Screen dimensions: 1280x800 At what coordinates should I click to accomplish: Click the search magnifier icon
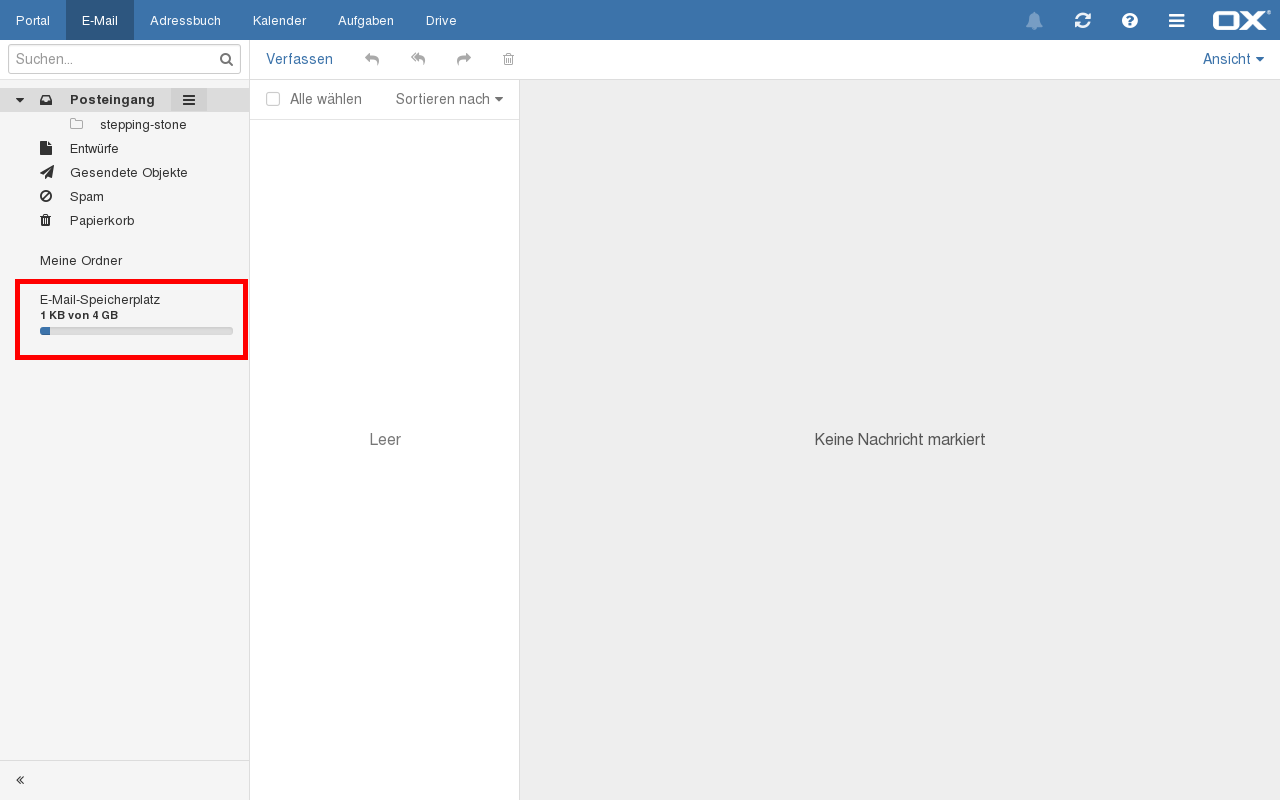226,60
